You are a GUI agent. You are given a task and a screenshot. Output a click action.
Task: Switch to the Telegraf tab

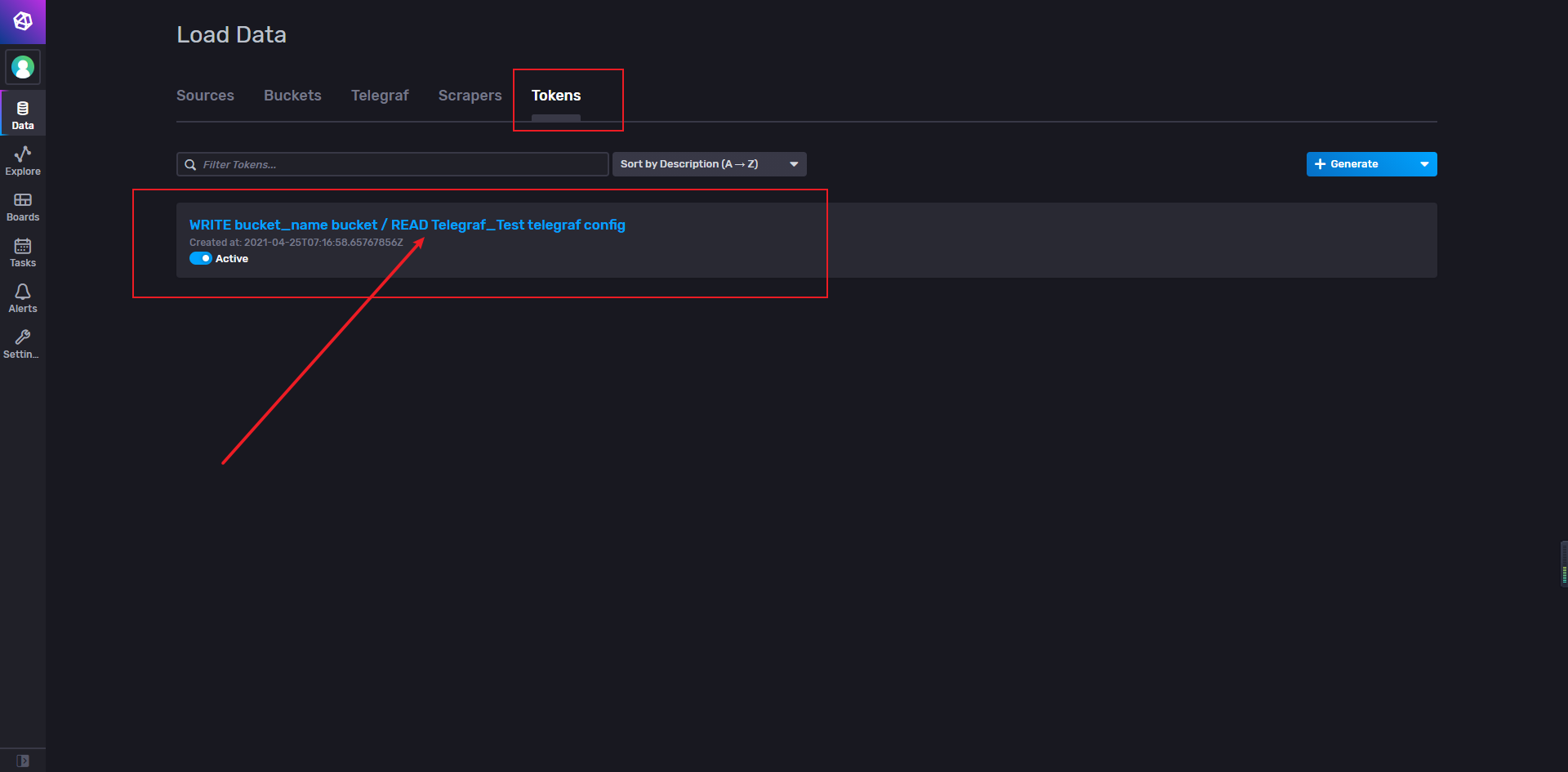pyautogui.click(x=380, y=96)
